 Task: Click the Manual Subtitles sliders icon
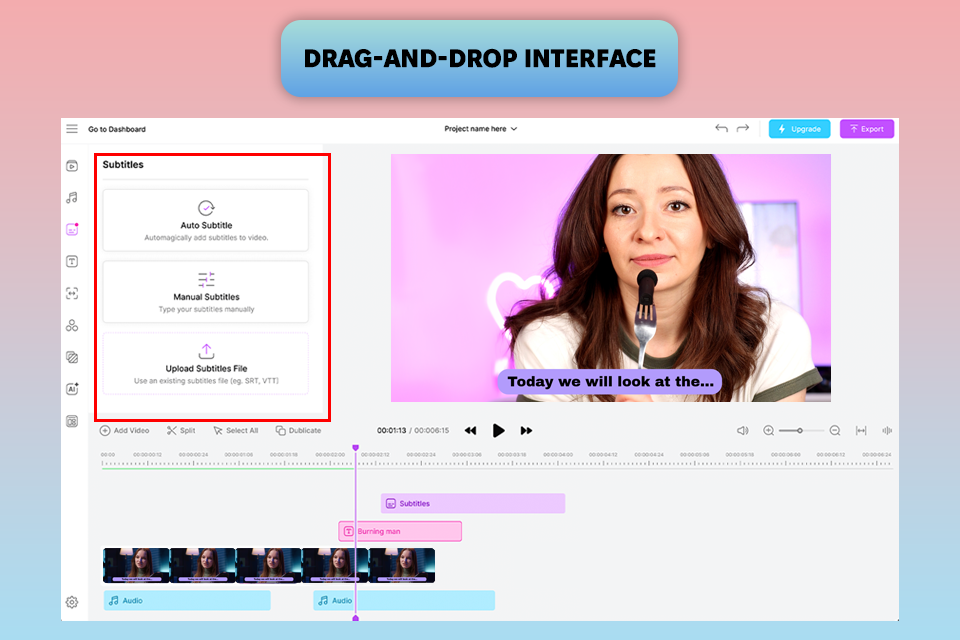coord(206,279)
